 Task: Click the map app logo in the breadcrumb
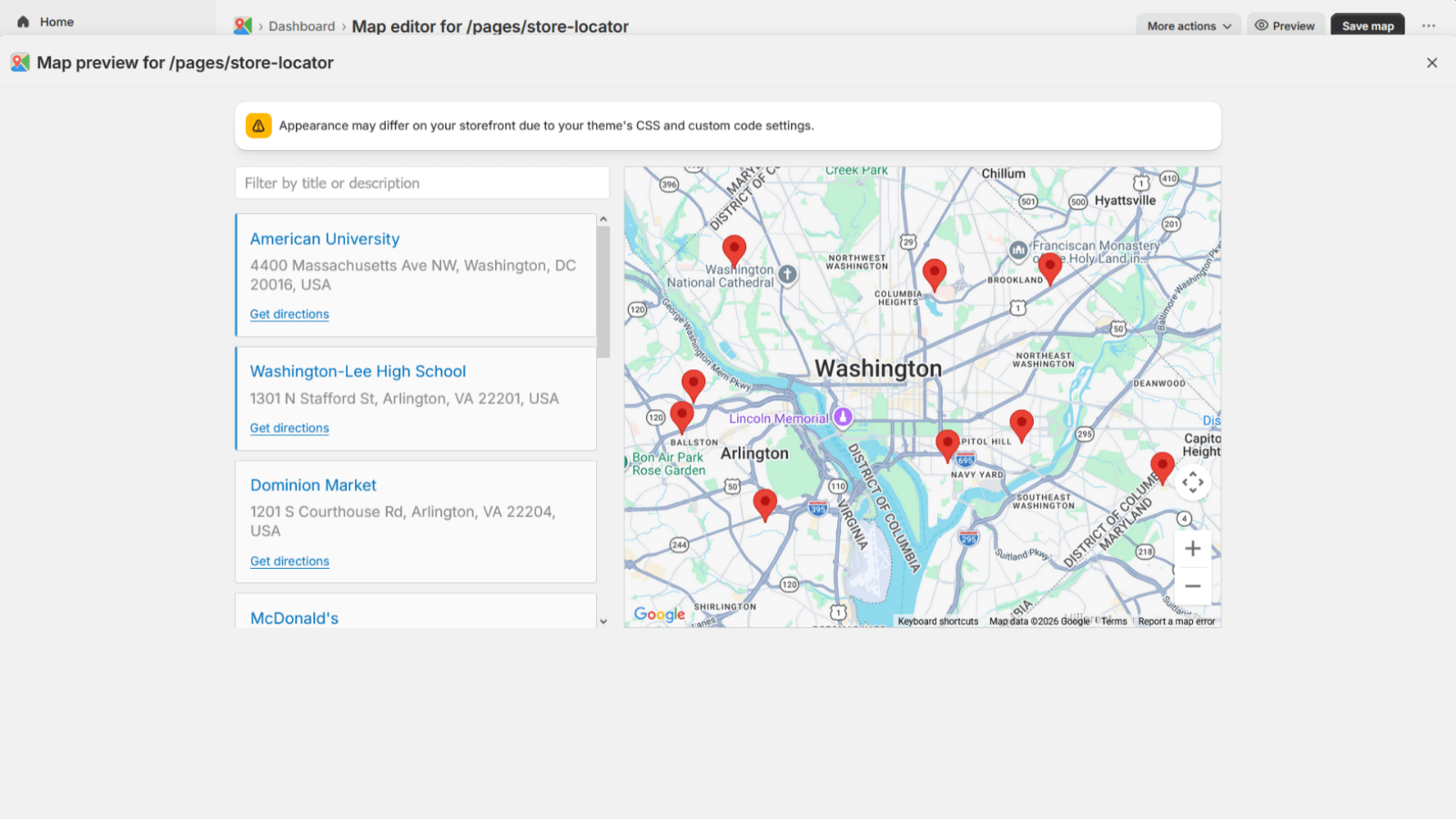pyautogui.click(x=241, y=25)
